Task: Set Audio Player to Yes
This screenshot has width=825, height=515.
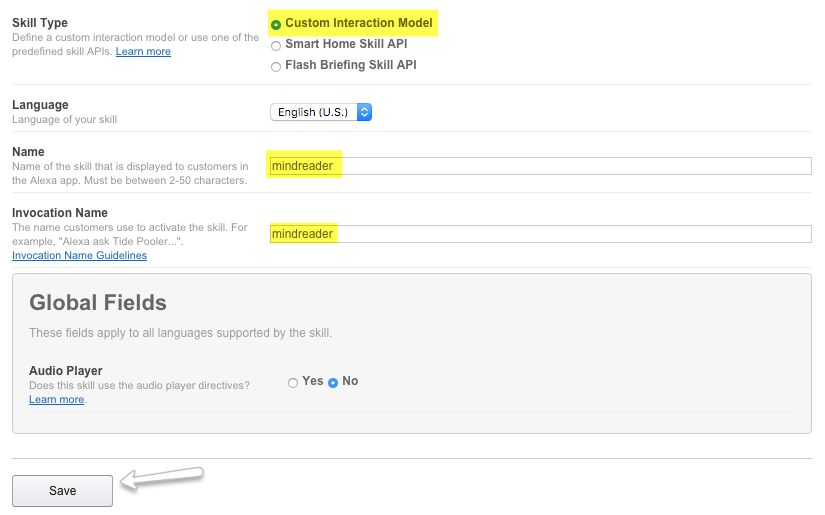Action: pyautogui.click(x=293, y=382)
